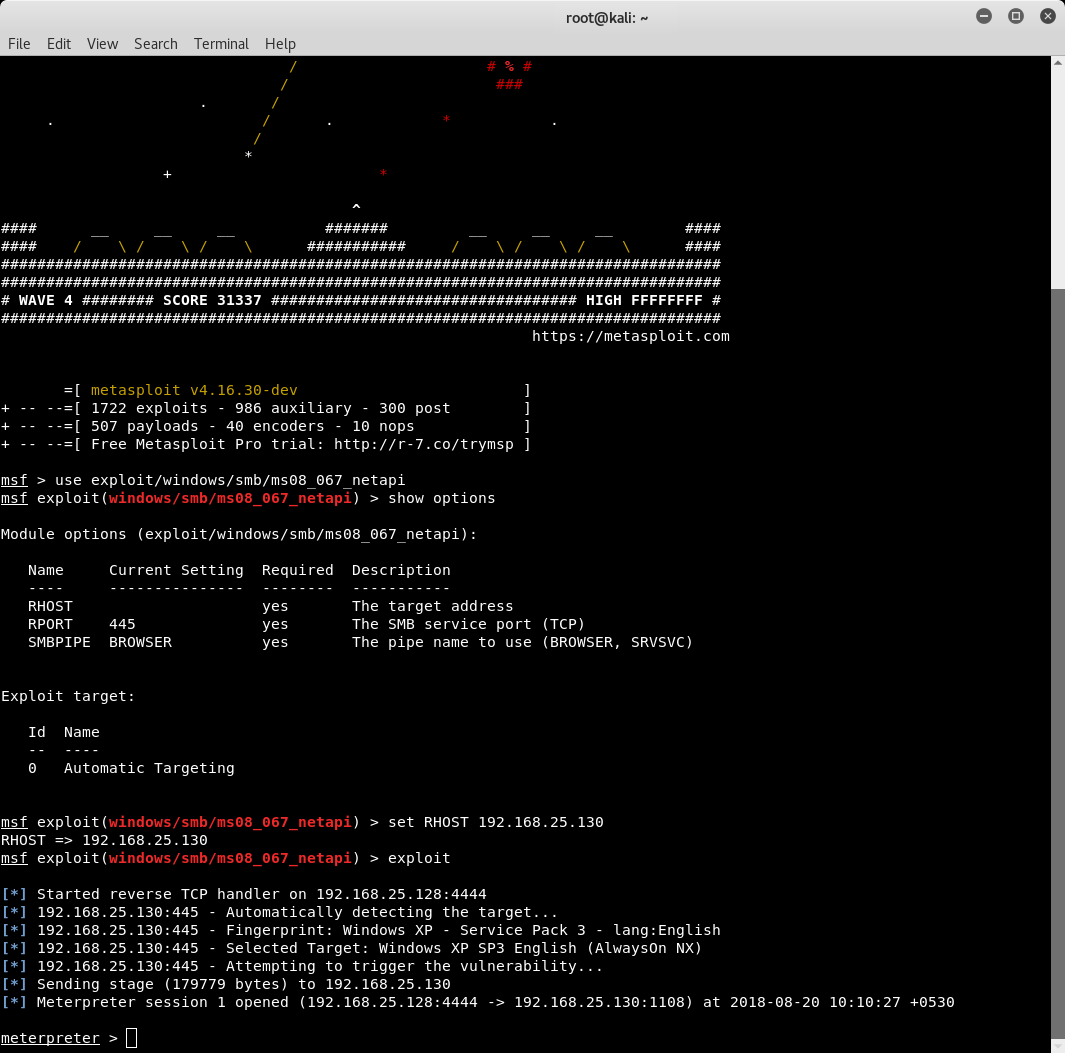Click 'The target address' description
This screenshot has width=1065, height=1053.
433,607
